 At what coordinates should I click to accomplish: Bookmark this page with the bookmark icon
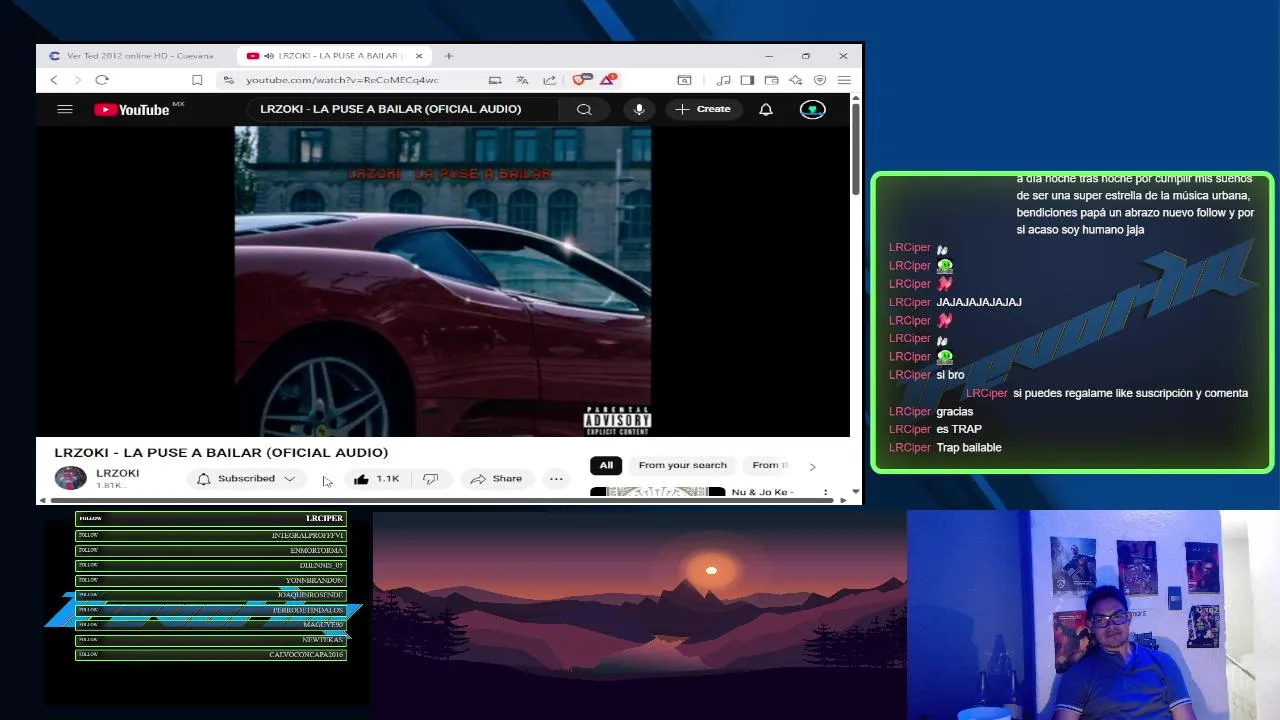[197, 80]
